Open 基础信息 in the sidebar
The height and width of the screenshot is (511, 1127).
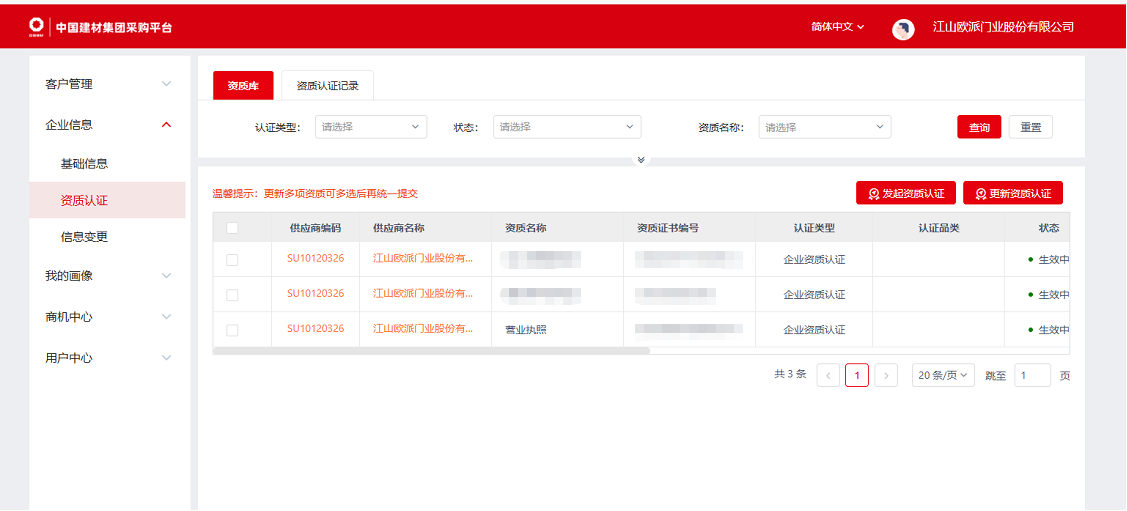tap(84, 164)
